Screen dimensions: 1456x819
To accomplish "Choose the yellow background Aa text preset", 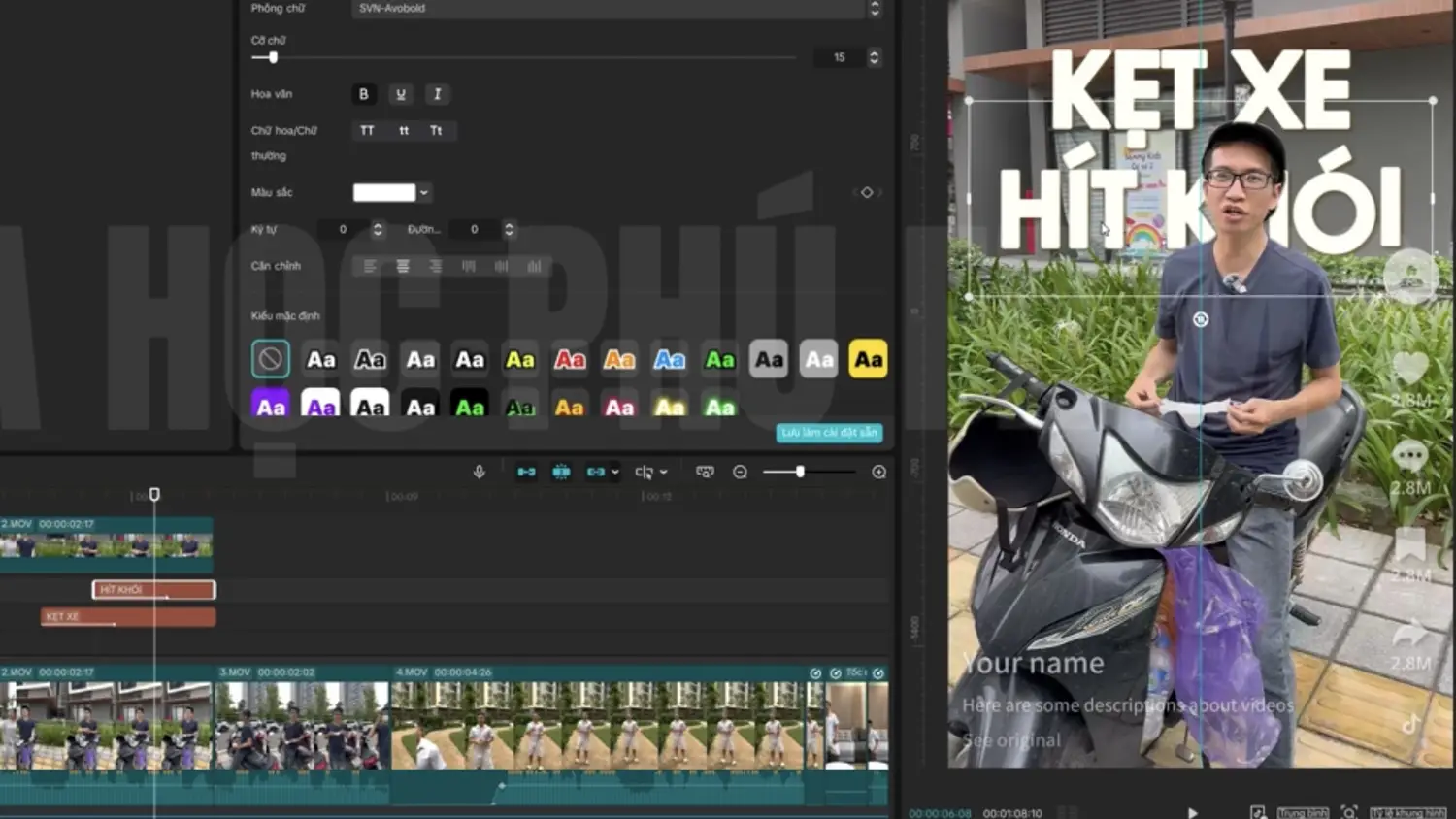I will [x=868, y=359].
